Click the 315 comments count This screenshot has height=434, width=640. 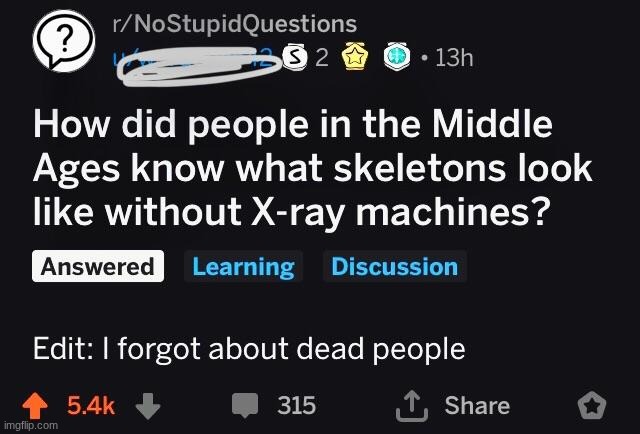[x=296, y=405]
